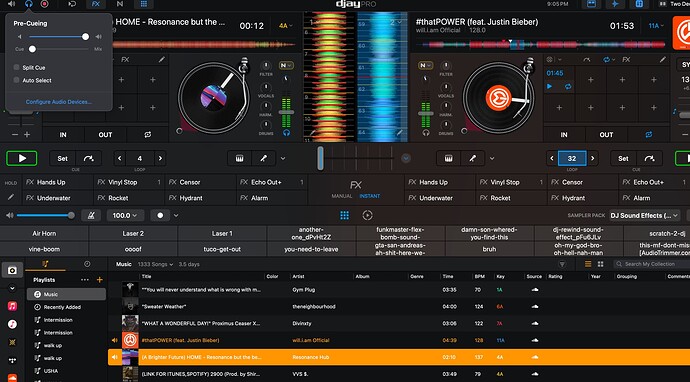690x382 pixels.
Task: Enable the Split Cue checkbox
Action: coord(16,67)
